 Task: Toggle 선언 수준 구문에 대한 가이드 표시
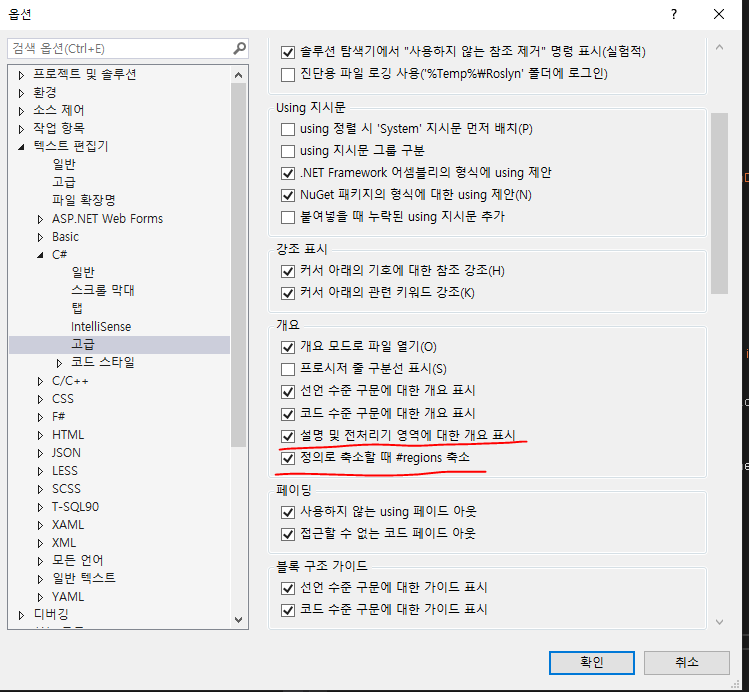(288, 588)
